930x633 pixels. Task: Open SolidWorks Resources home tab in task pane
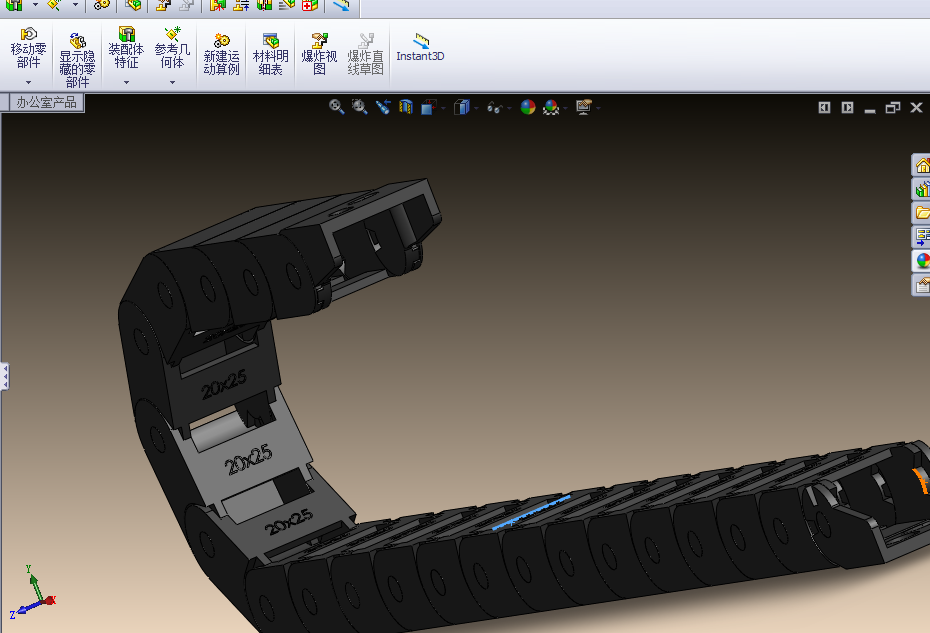pyautogui.click(x=921, y=165)
